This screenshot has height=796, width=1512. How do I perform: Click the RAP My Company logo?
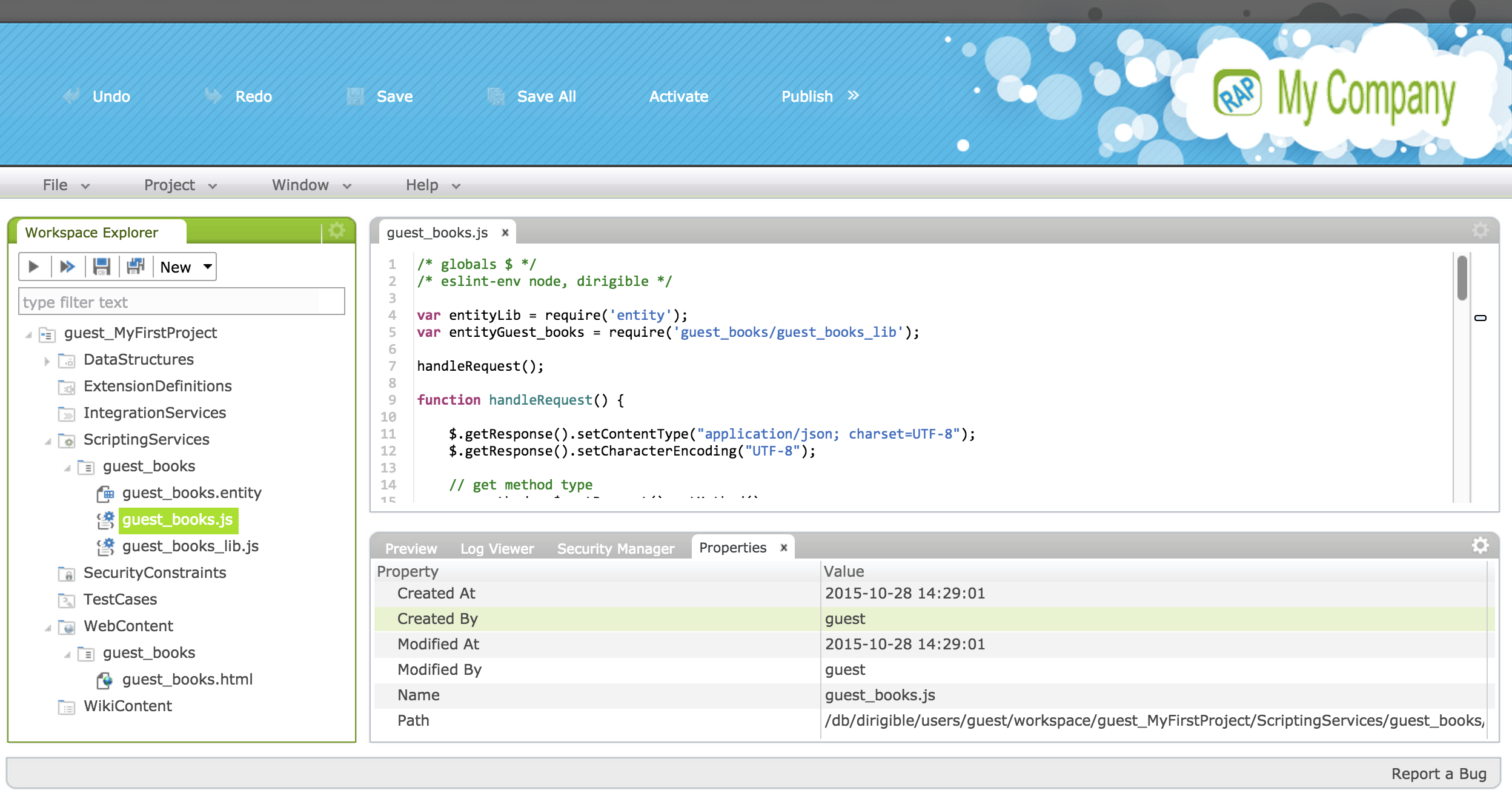coord(1333,95)
